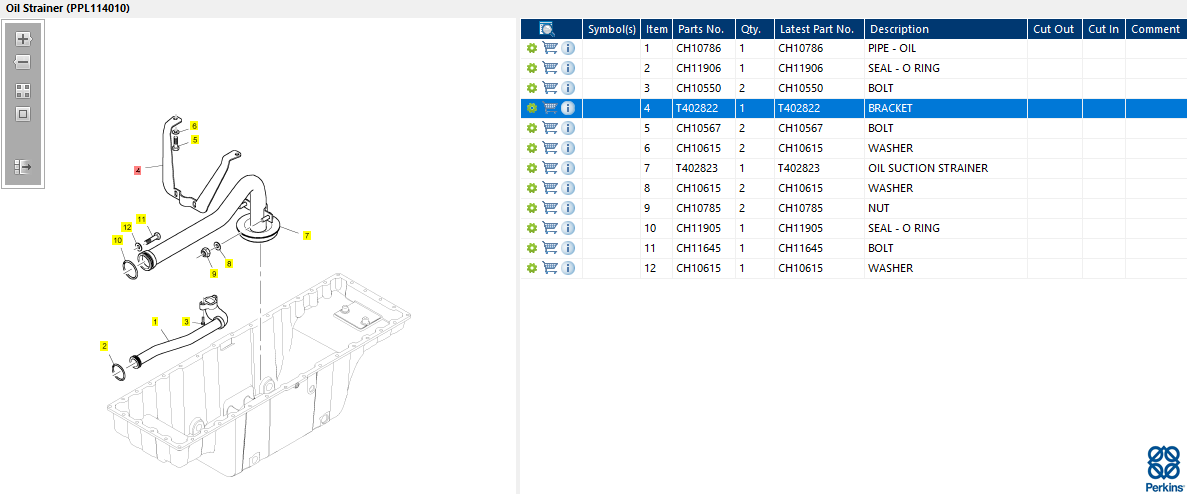Viewport: 1187px width, 494px height.
Task: Select callout 8 on the diagram
Action: 229,263
